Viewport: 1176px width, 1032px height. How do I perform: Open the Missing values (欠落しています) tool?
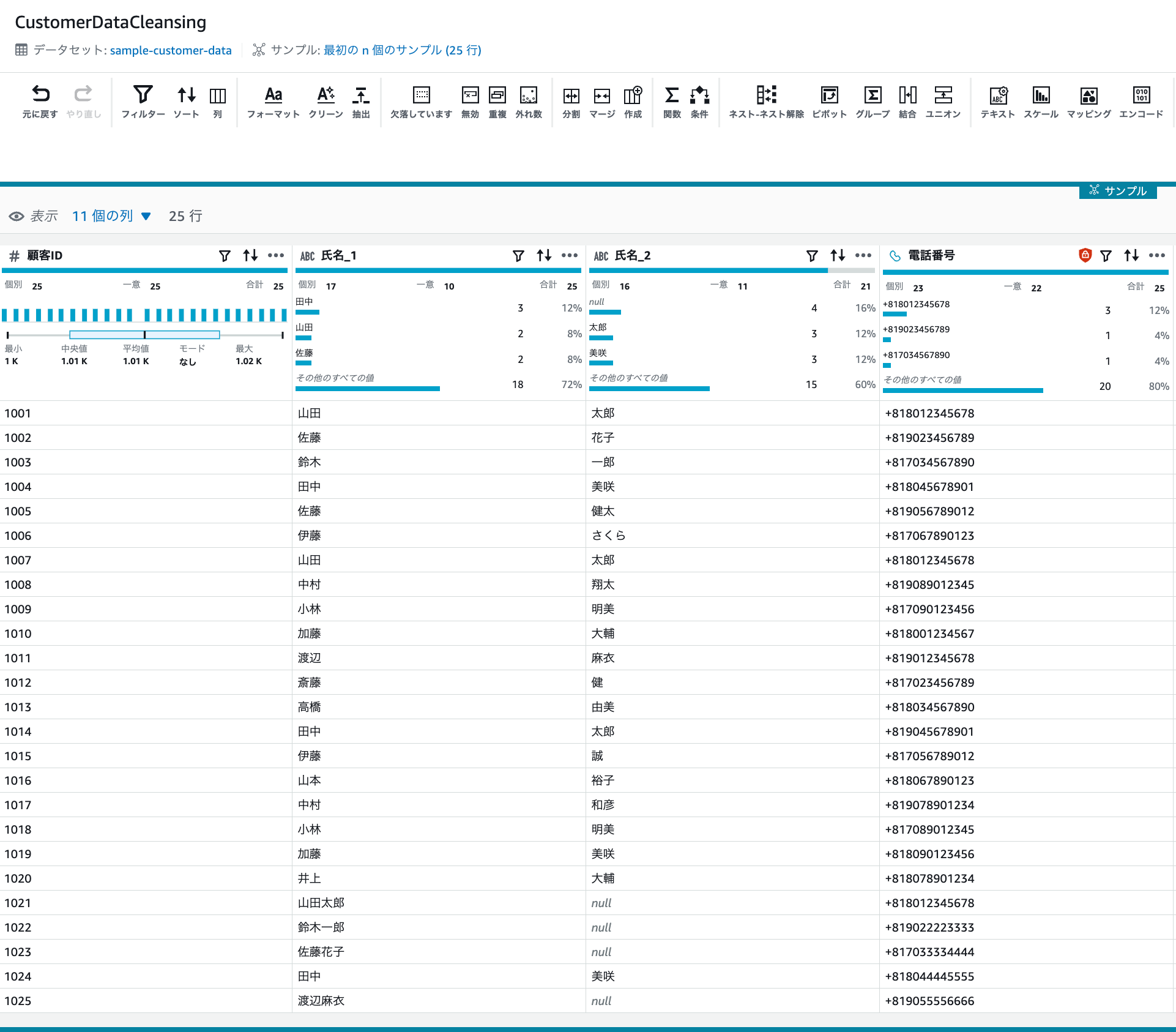(422, 101)
